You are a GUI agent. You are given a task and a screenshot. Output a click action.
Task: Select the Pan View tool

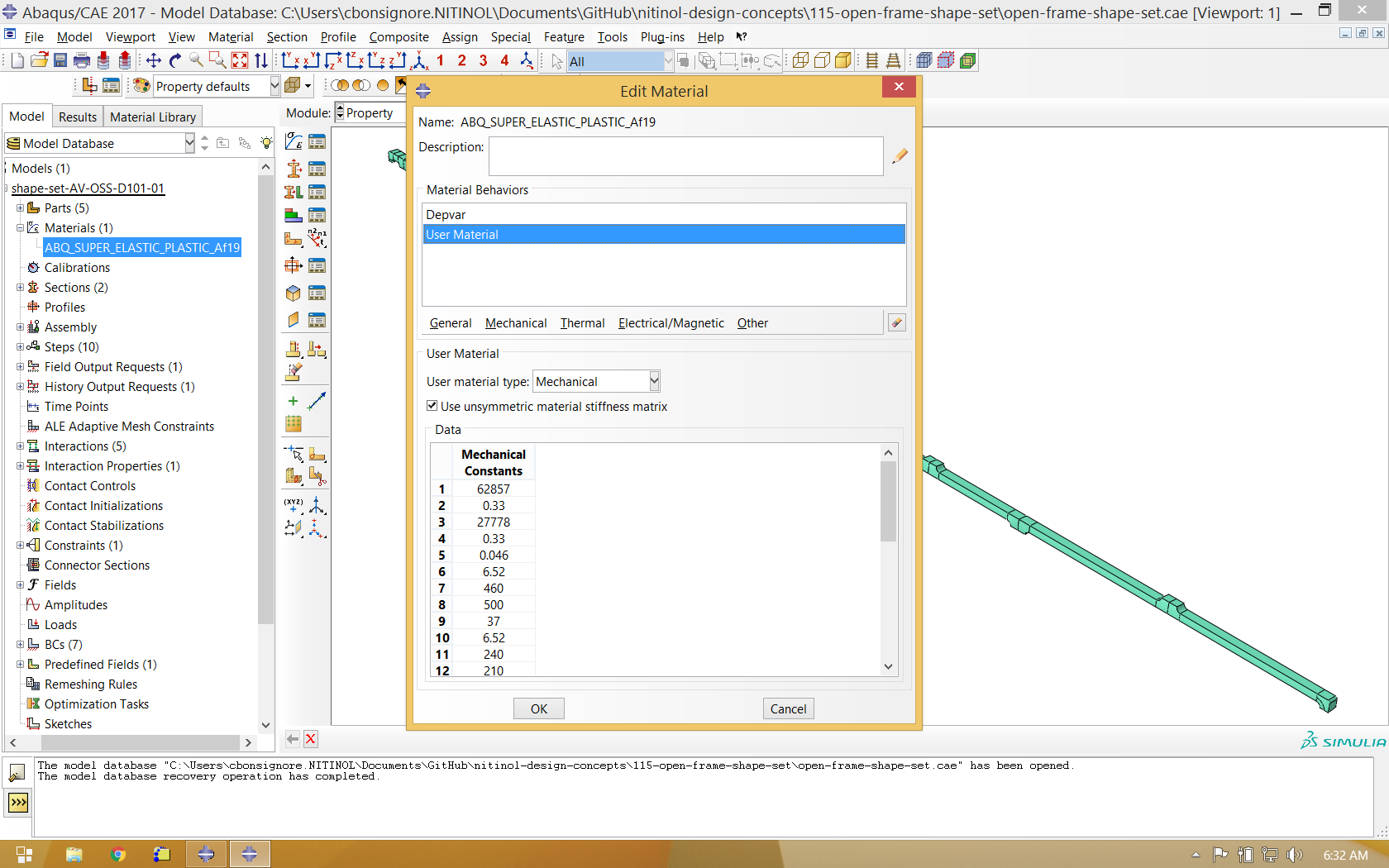[x=153, y=60]
